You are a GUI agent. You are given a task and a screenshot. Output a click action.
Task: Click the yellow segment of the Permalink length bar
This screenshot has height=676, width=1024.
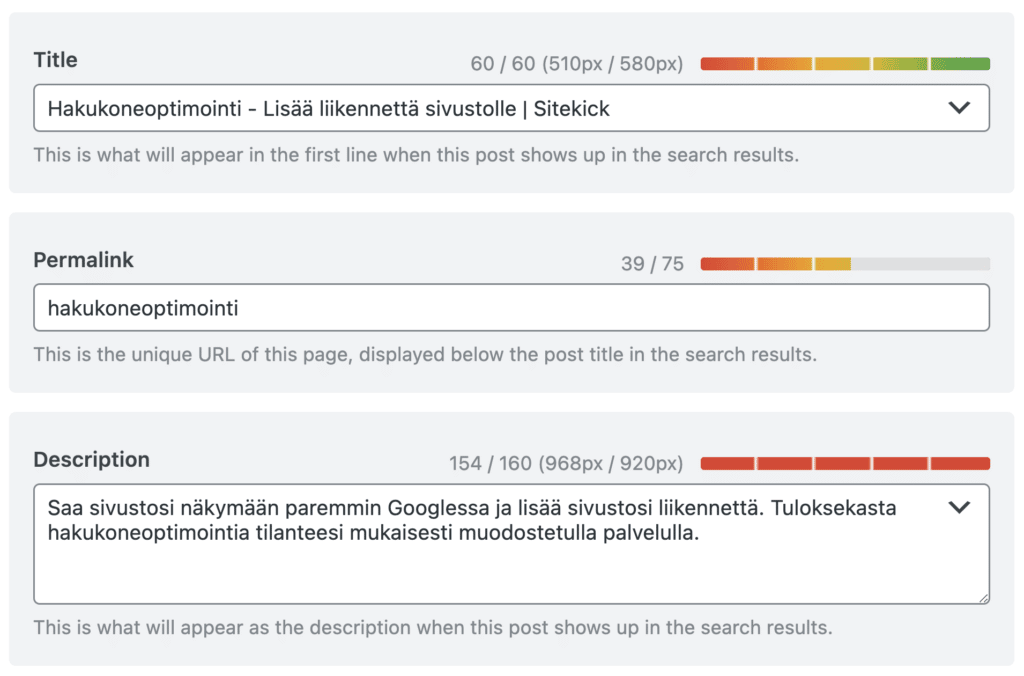833,263
